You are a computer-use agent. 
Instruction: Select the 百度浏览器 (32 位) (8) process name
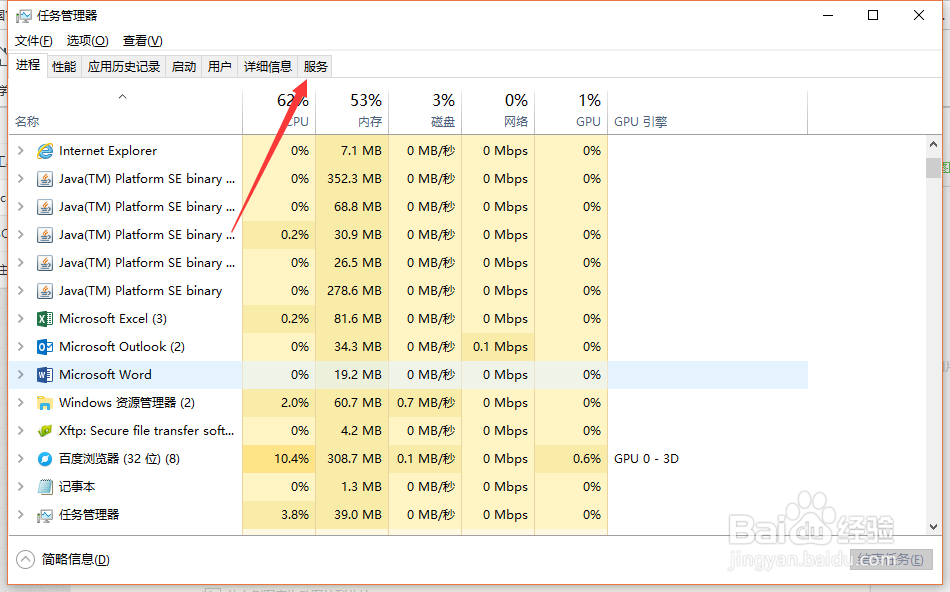coord(119,459)
